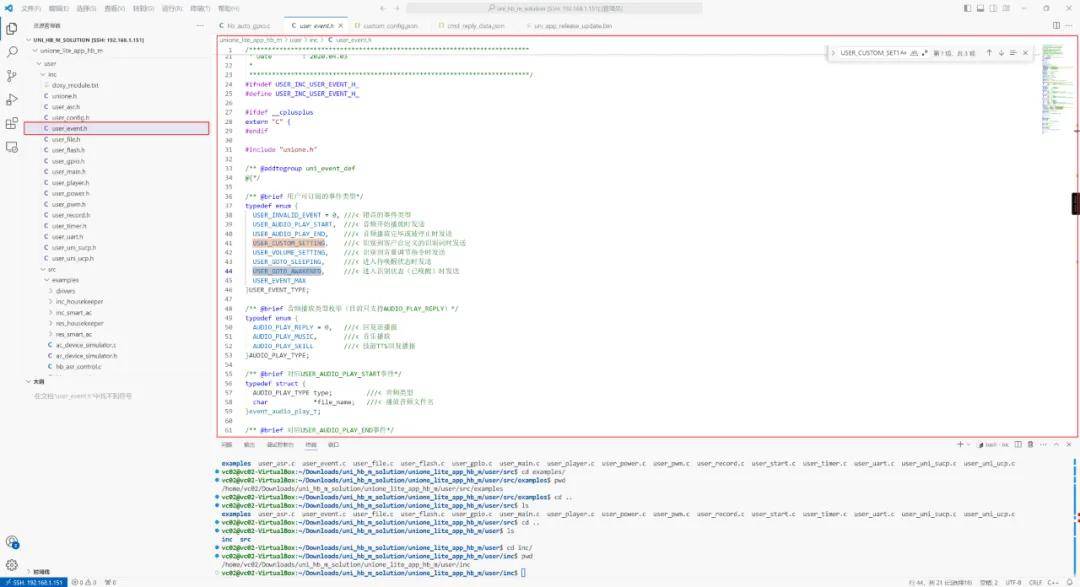Toggle Match Whole Word in find widget
This screenshot has height=587, width=1080.
point(913,53)
